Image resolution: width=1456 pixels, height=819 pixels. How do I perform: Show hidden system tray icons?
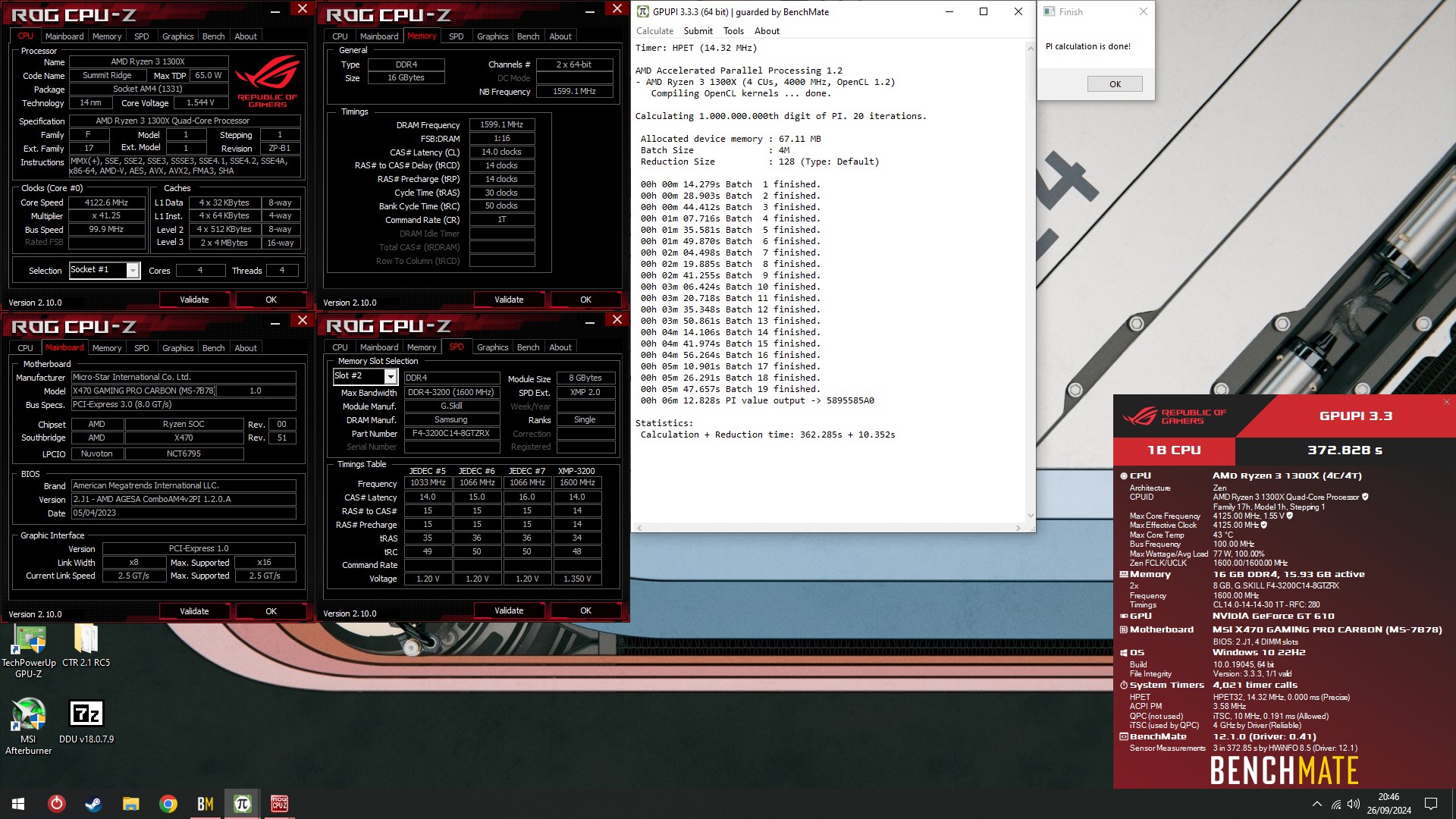(x=1316, y=804)
